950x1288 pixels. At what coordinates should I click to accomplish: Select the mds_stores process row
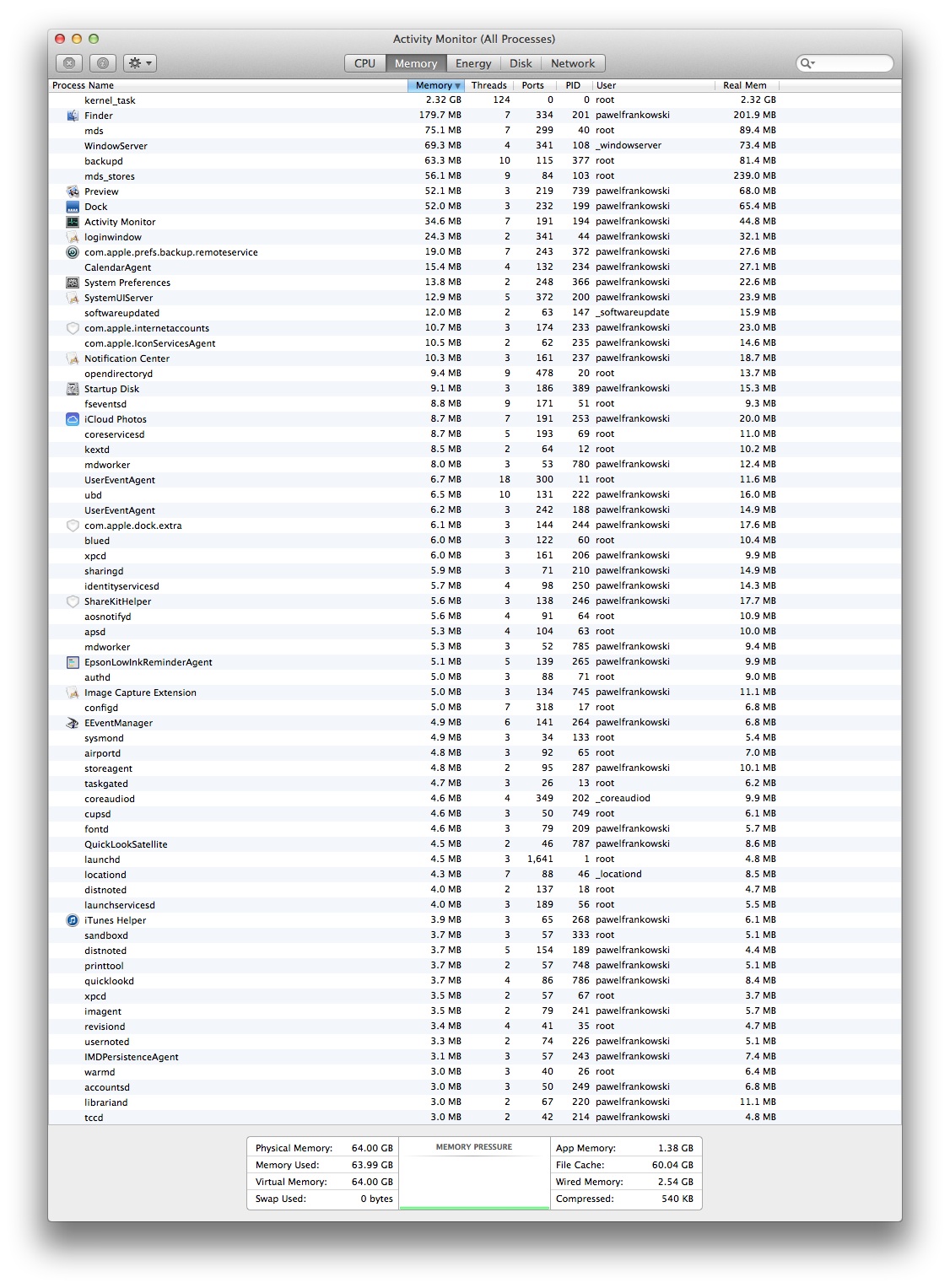pos(475,176)
